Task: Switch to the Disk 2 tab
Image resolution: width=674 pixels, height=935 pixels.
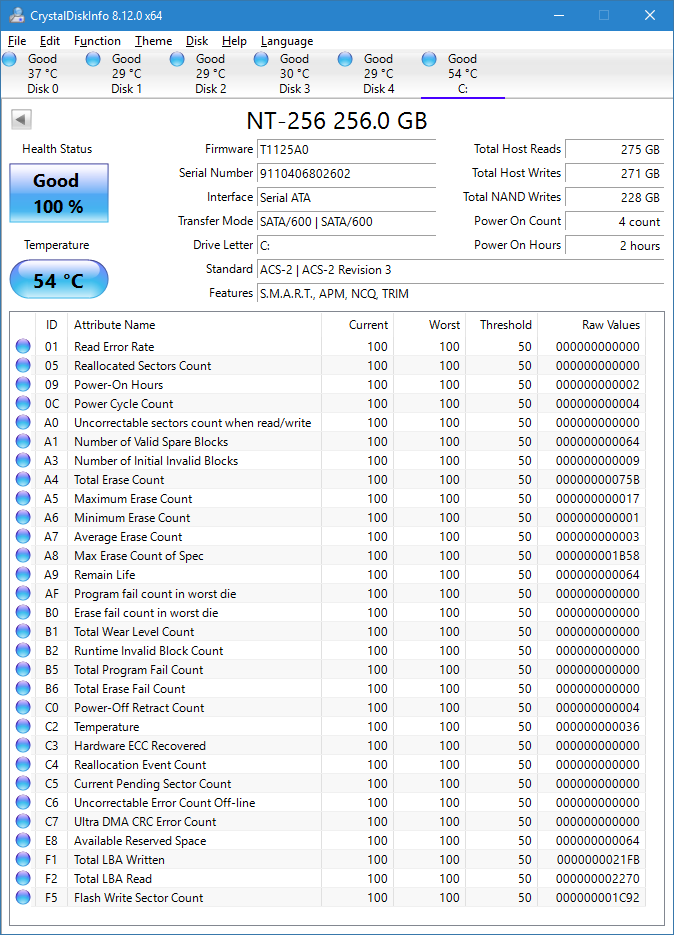Action: pos(211,74)
